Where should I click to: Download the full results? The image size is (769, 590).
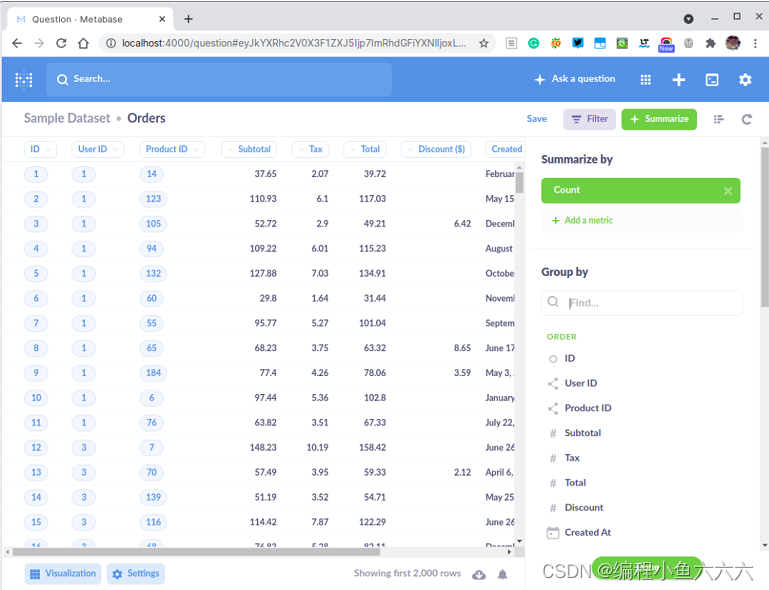pyautogui.click(x=479, y=575)
